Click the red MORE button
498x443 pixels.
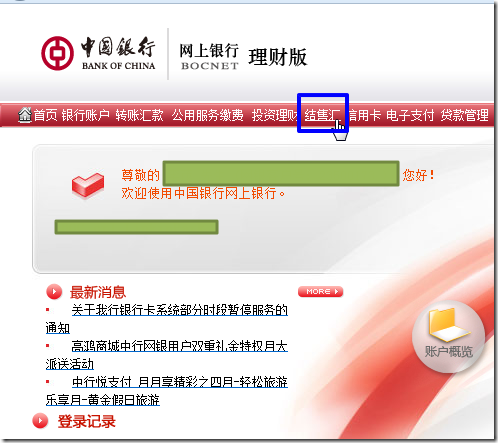320,291
